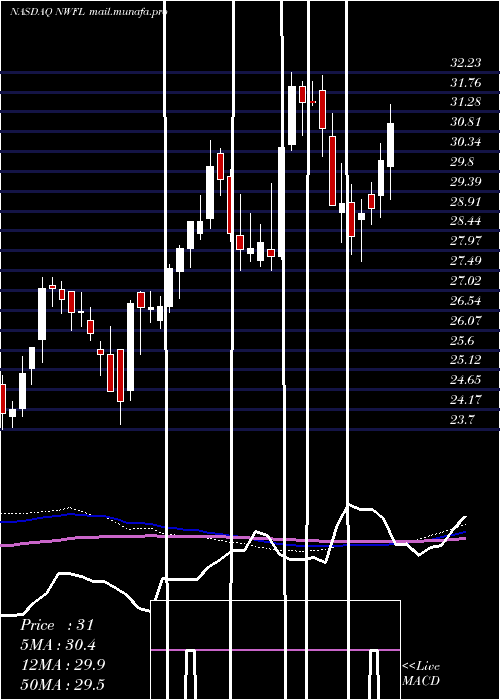Select the 27.97 price axis label
Viewport: 500px width, 700px height.
[x=466, y=242]
